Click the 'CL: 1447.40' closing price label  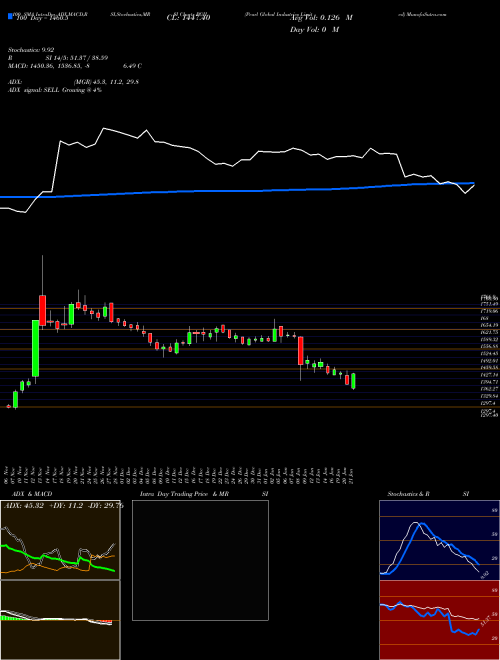tap(188, 18)
